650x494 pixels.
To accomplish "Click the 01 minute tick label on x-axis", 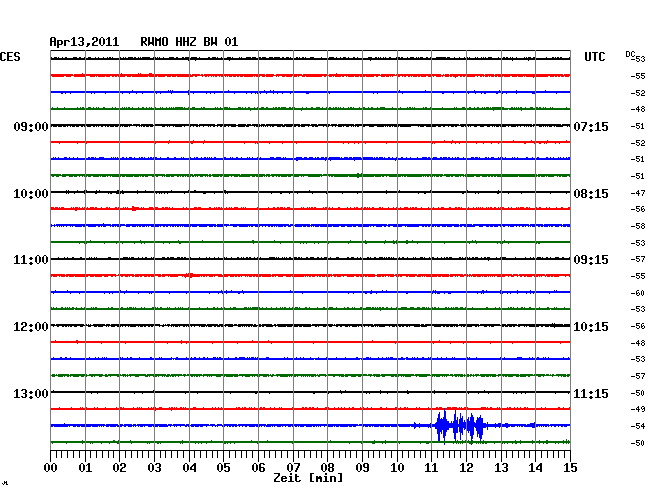I will tap(85, 467).
